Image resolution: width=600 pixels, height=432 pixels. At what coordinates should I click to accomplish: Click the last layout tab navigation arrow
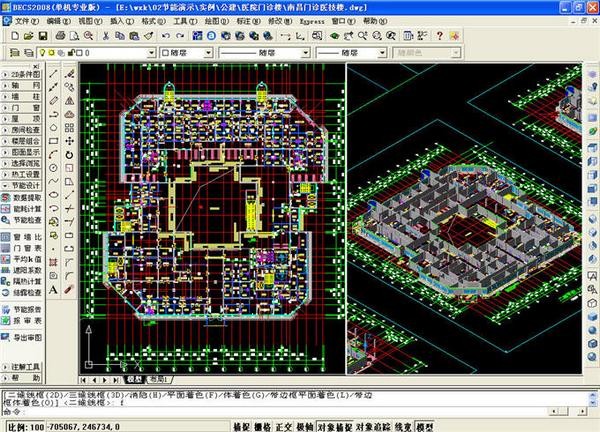pos(116,380)
